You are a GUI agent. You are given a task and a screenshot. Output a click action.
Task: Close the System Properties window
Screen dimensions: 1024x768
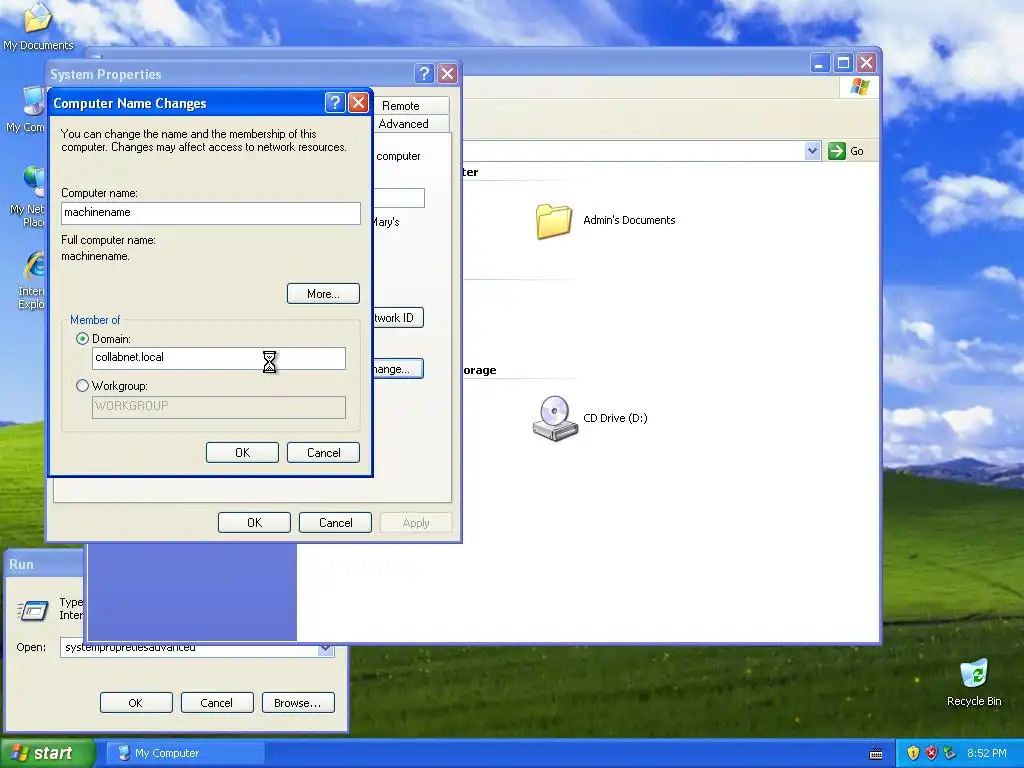(447, 73)
